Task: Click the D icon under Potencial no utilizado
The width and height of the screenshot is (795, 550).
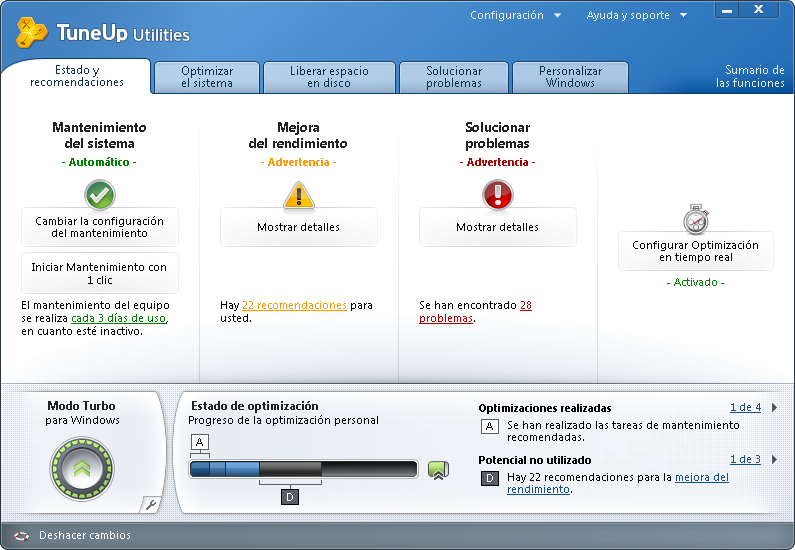Action: (x=489, y=478)
